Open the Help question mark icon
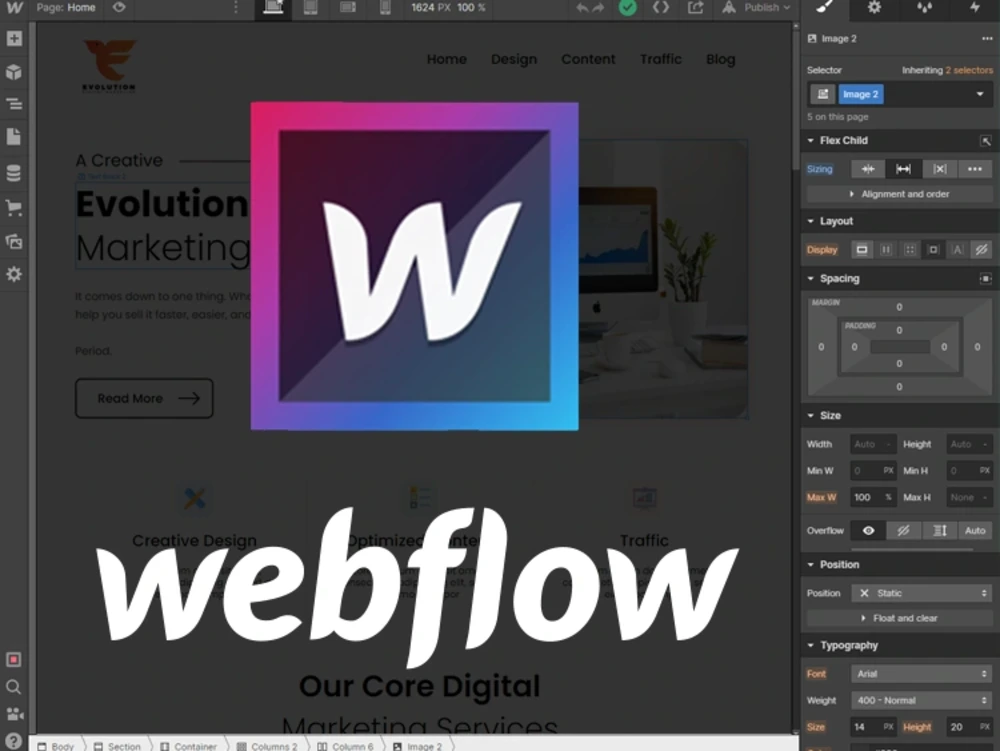The width and height of the screenshot is (1000, 751). point(13,741)
